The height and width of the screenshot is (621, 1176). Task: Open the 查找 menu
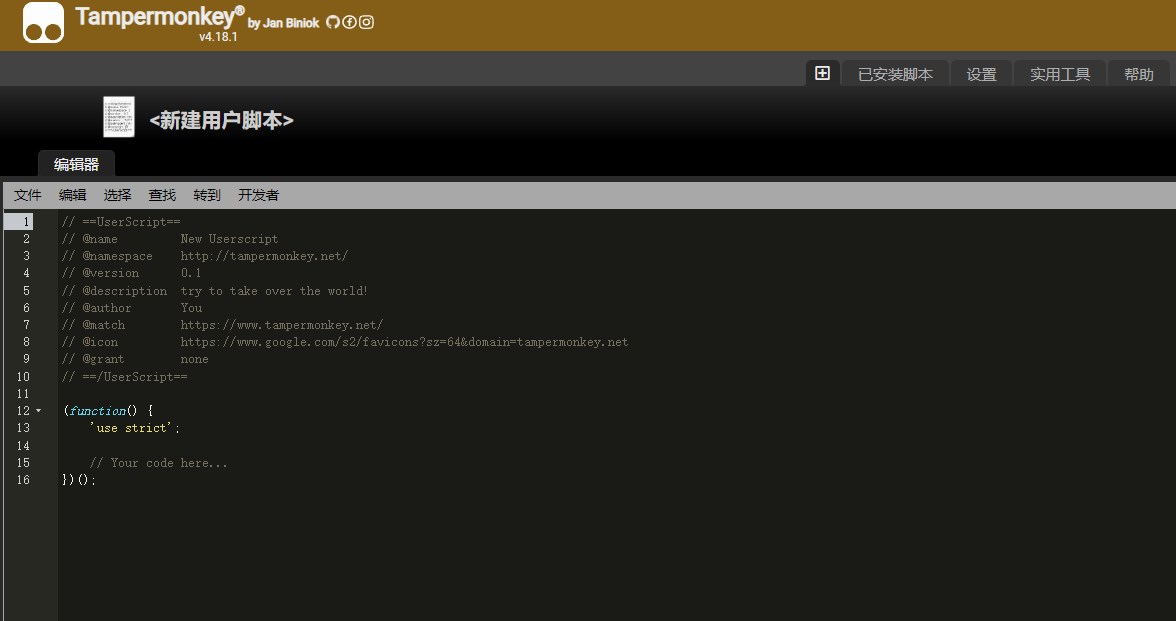tap(162, 195)
